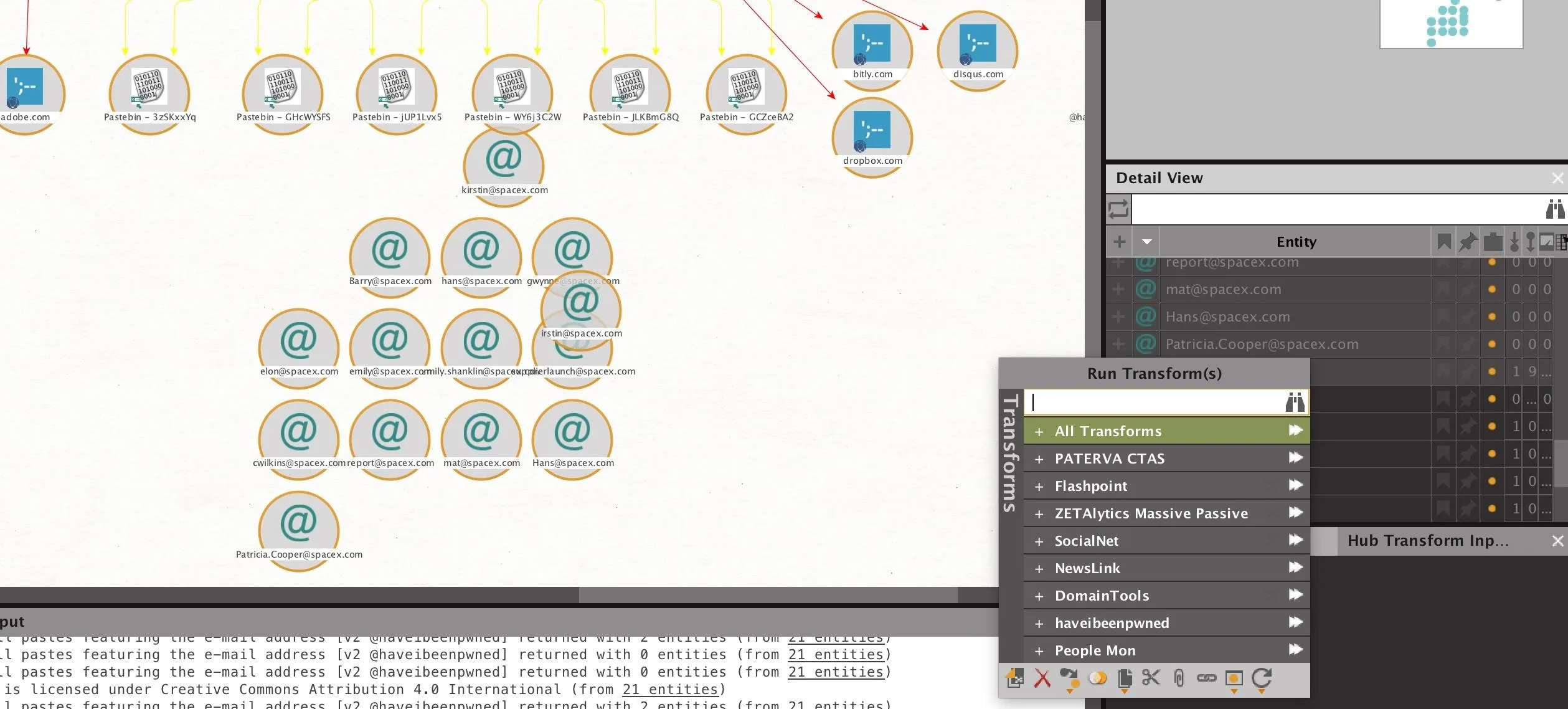Select the disqus.com website entity
Viewport: 1568px width, 709px height.
click(x=978, y=50)
